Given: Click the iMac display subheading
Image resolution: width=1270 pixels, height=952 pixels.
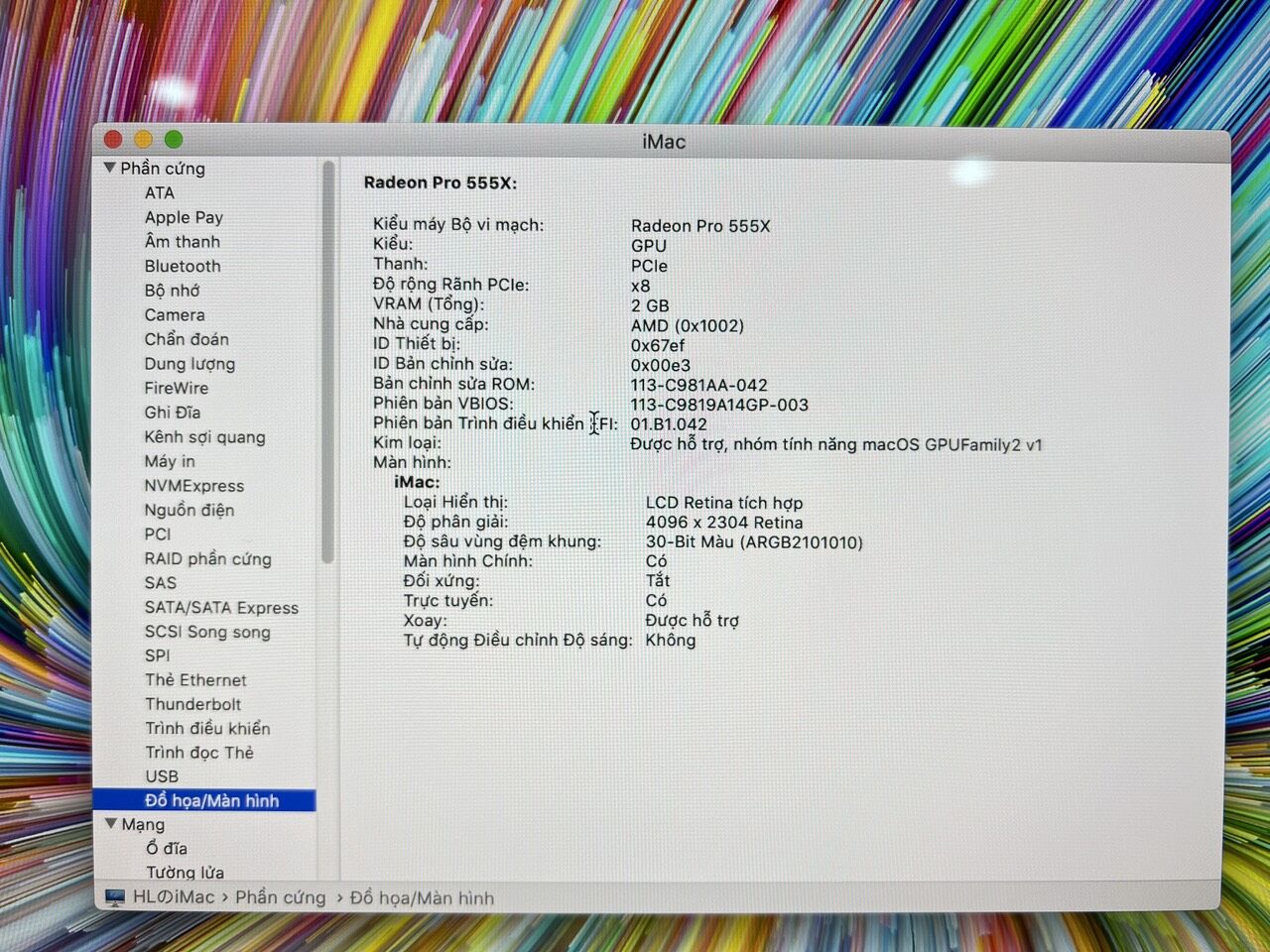Looking at the screenshot, I should 417,482.
